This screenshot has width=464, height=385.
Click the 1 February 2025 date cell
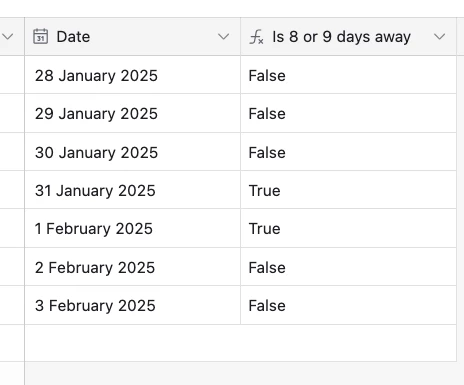[x=132, y=229]
